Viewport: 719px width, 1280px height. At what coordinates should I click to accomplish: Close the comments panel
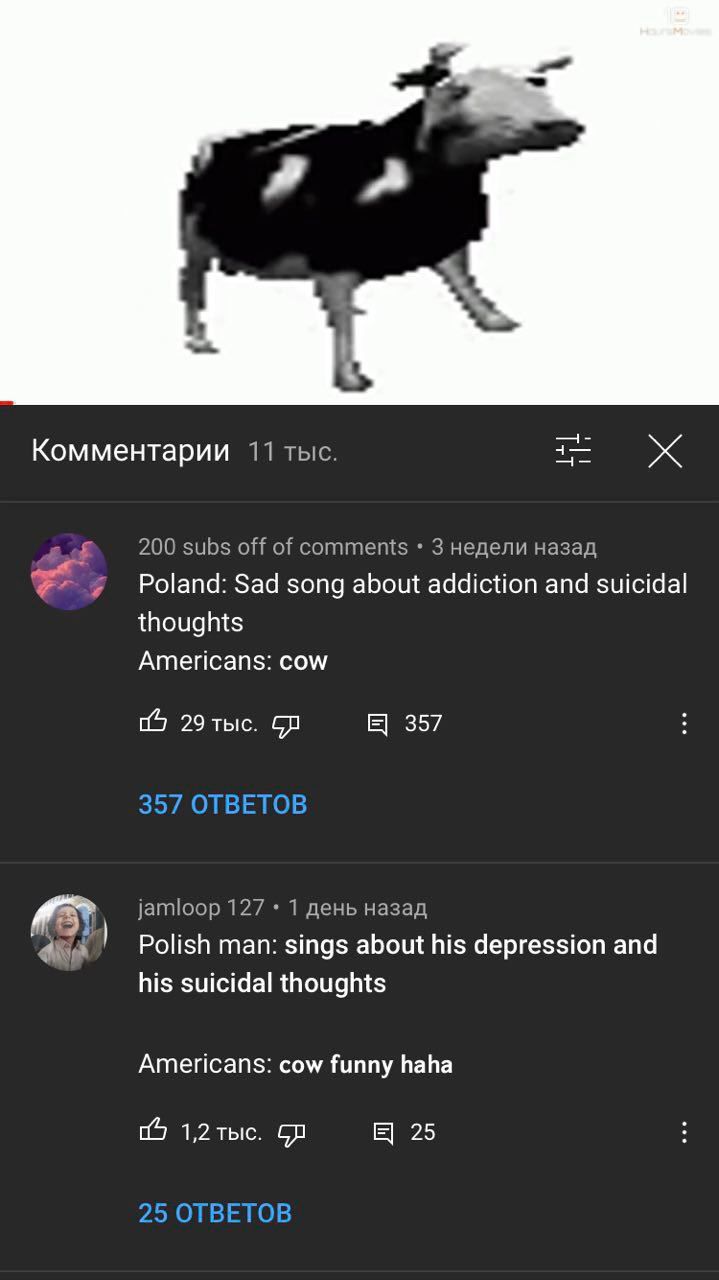[665, 451]
